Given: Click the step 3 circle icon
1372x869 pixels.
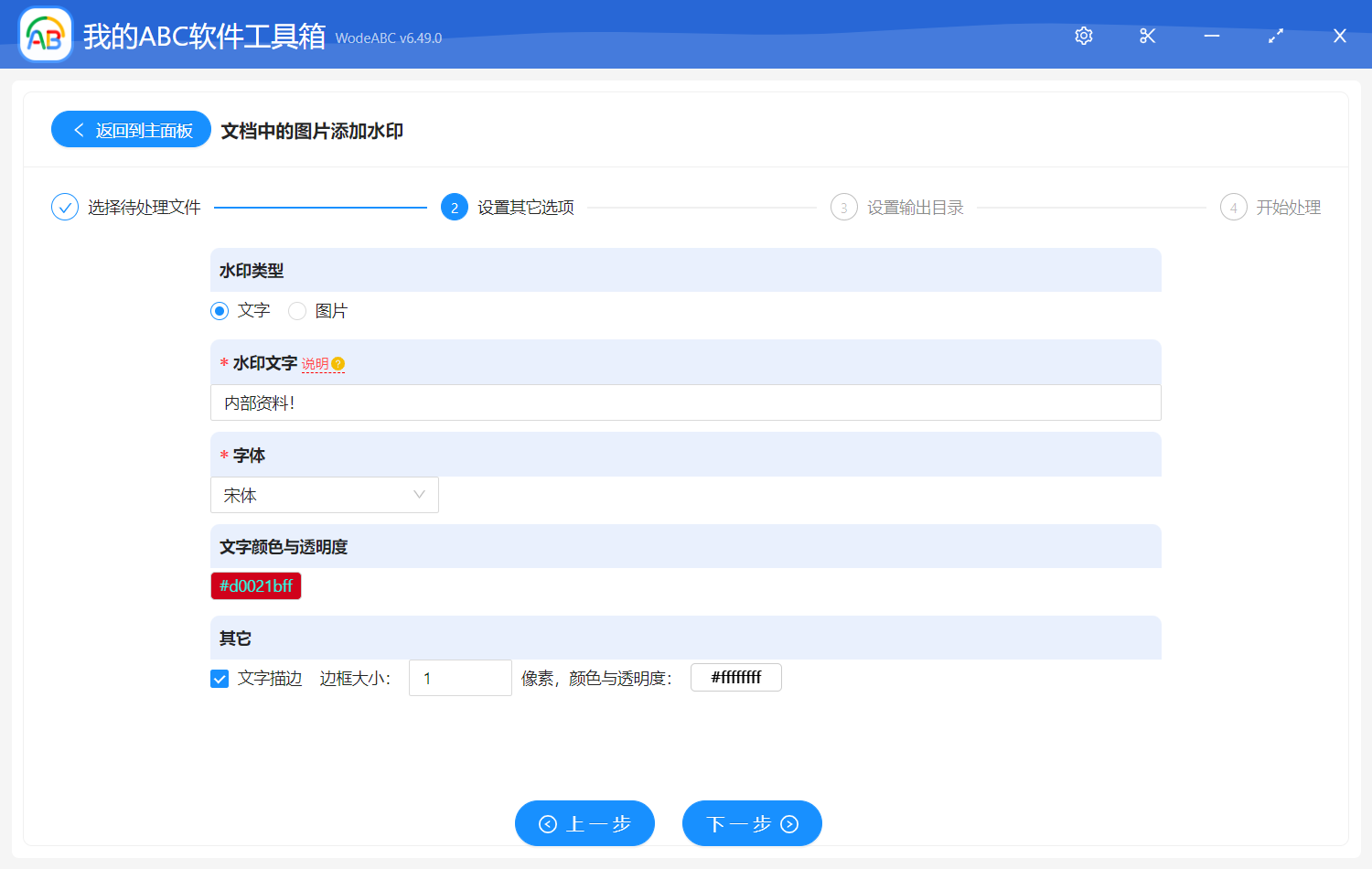Looking at the screenshot, I should pos(843,208).
